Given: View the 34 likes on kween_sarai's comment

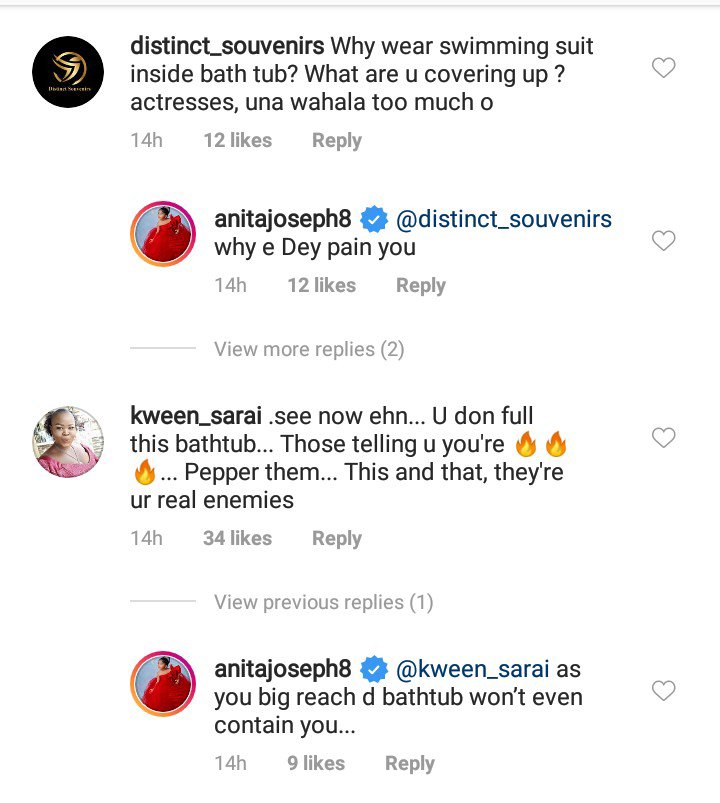Looking at the screenshot, I should (237, 539).
